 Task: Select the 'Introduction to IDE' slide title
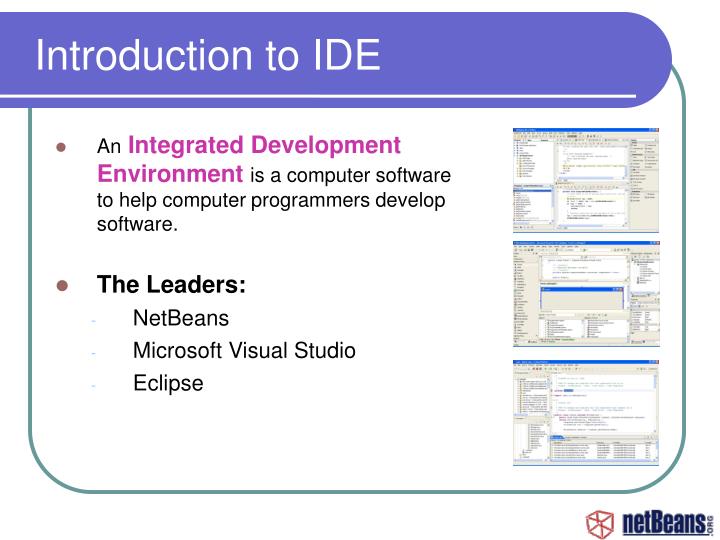click(208, 54)
